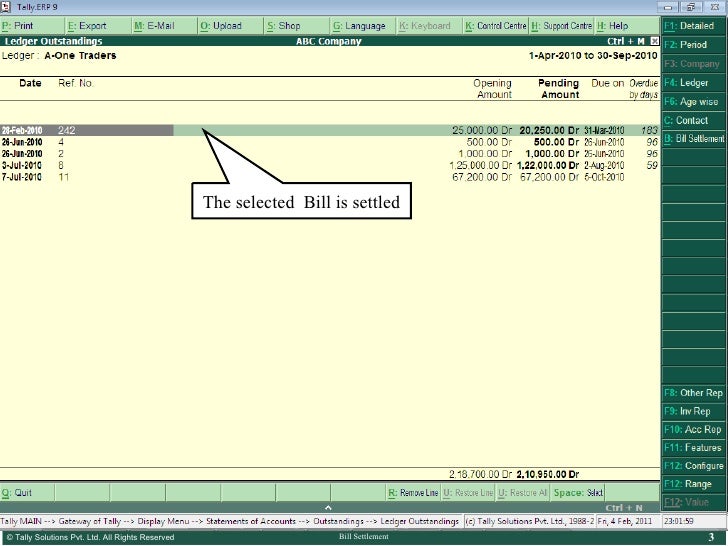Click the Restore All button
Screen dimensions: 728x546
[x=523, y=493]
